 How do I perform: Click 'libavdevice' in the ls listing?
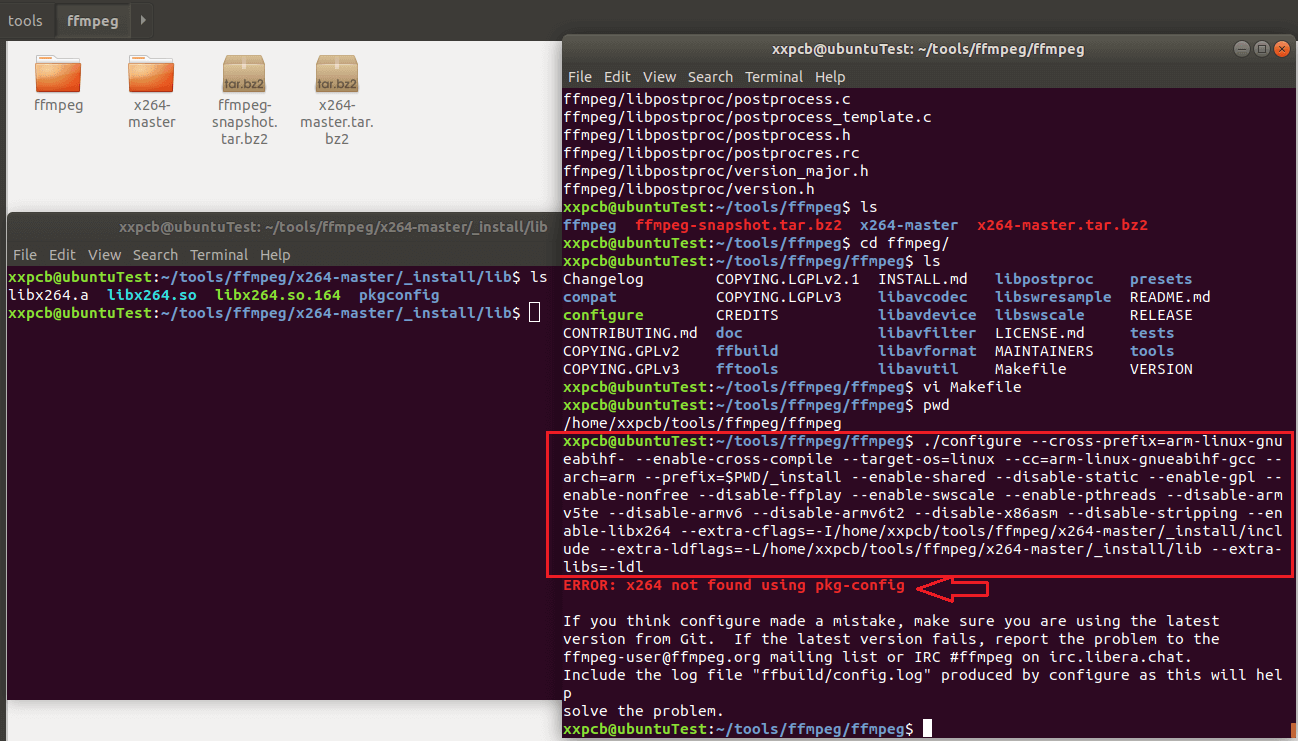tap(927, 315)
